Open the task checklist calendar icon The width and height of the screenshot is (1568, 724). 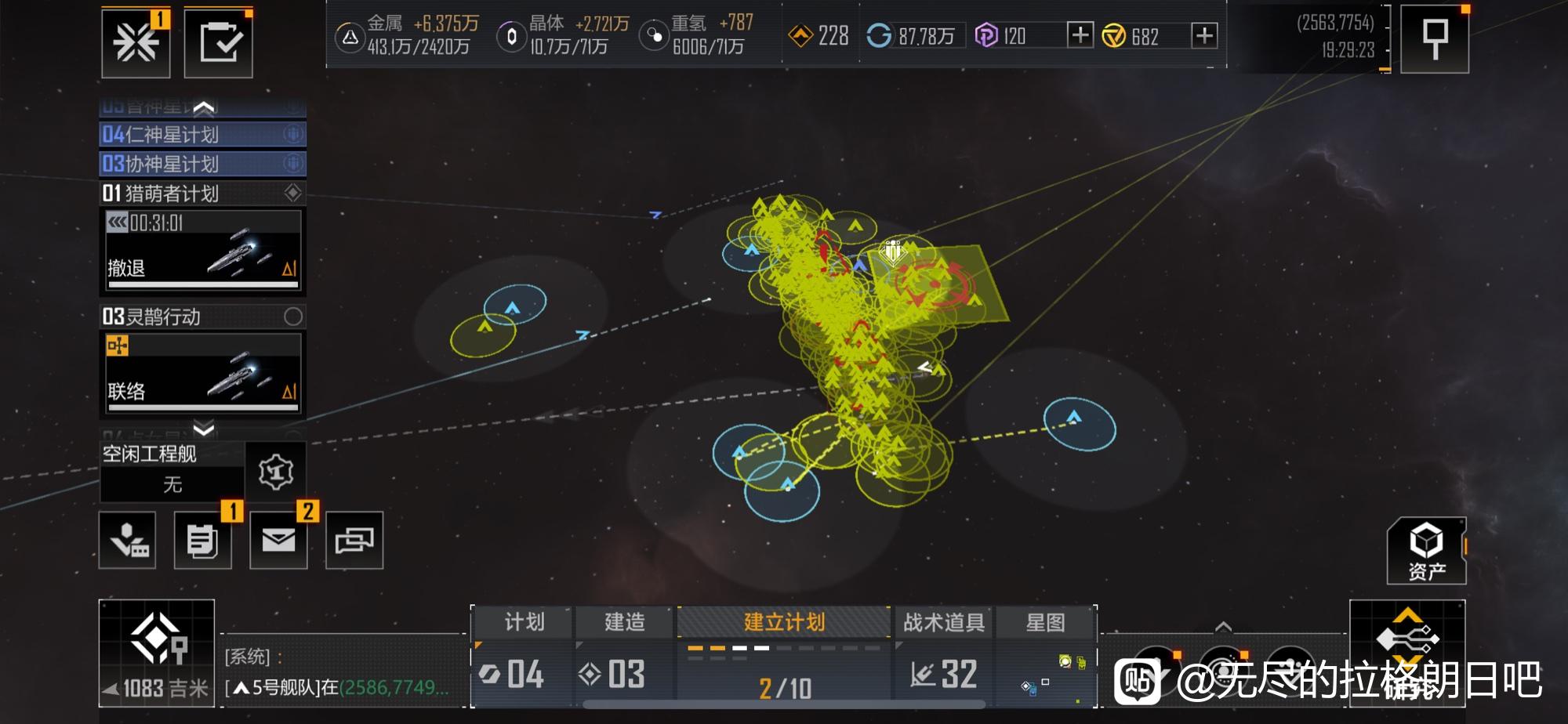[219, 43]
